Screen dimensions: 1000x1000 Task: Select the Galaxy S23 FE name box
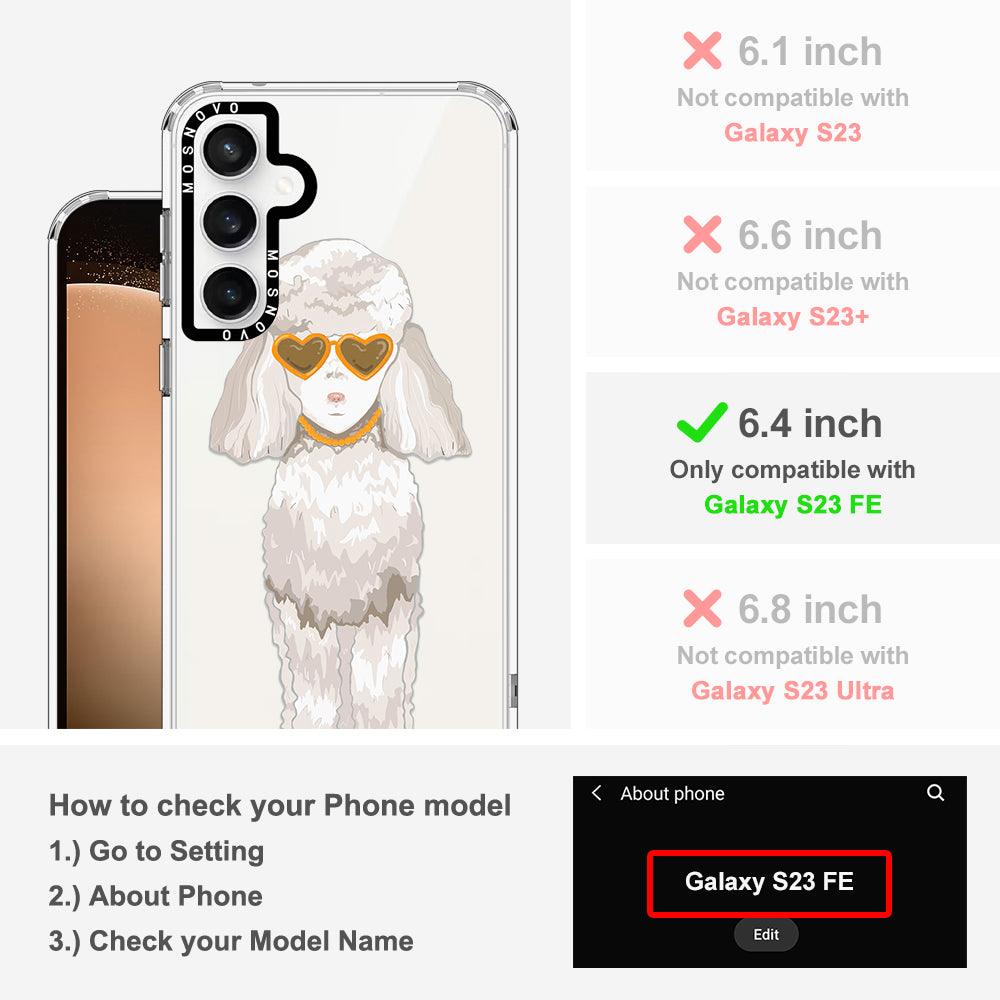769,884
